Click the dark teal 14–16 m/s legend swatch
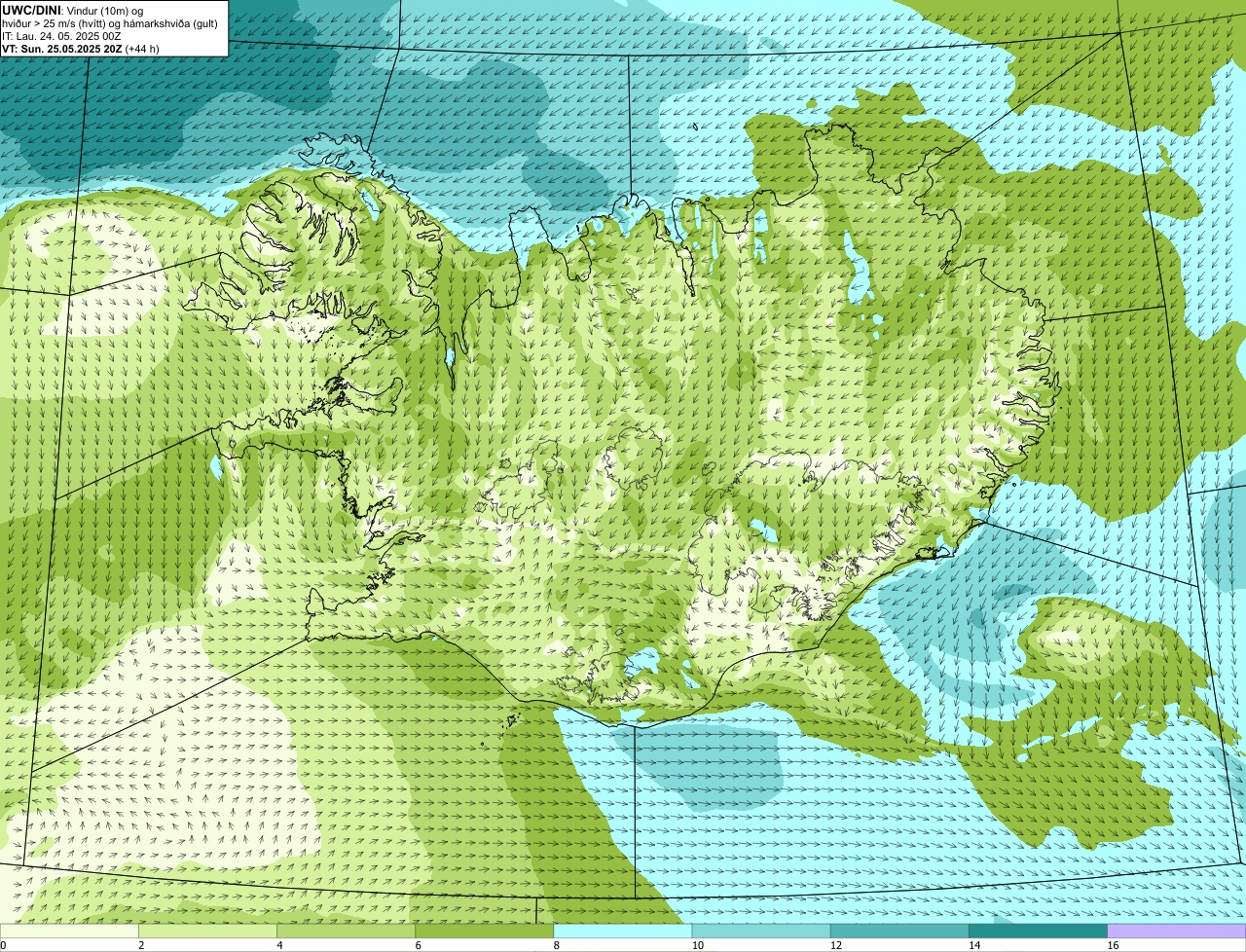1246x952 pixels. point(1038,931)
